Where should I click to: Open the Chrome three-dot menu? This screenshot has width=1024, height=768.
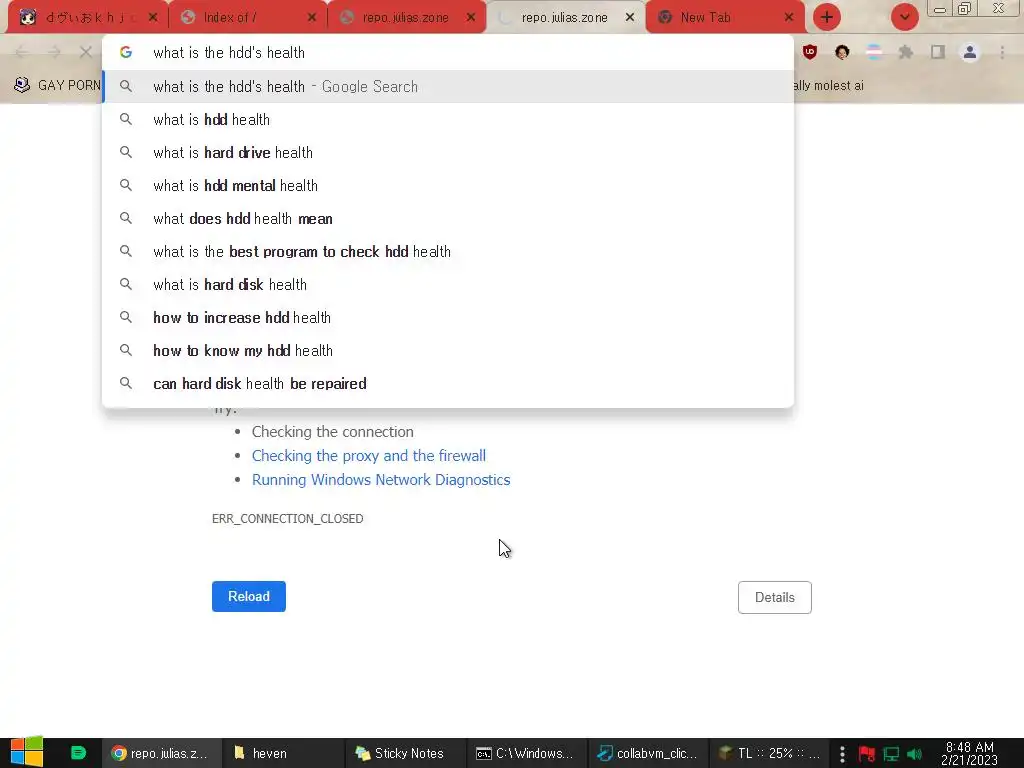1002,52
